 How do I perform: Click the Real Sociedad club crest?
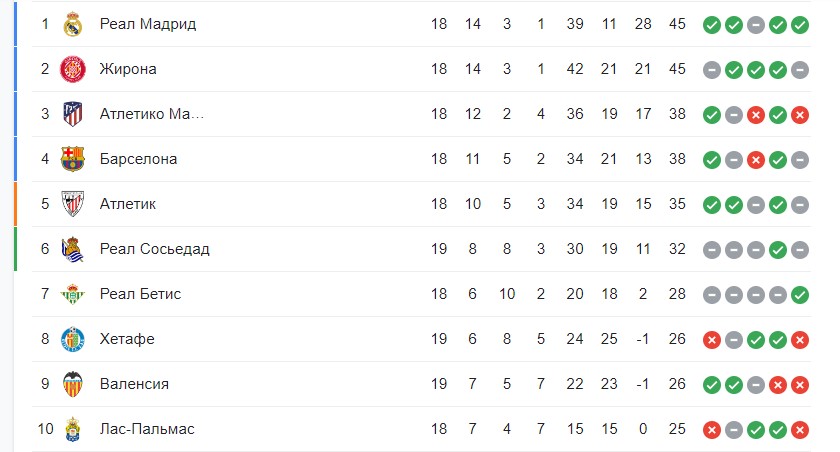click(x=72, y=249)
